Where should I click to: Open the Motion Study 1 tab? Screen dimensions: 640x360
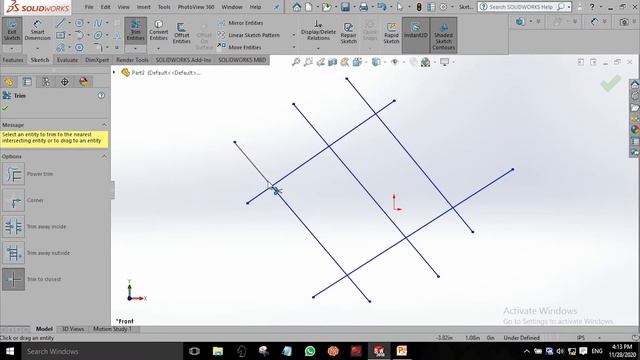coord(112,329)
